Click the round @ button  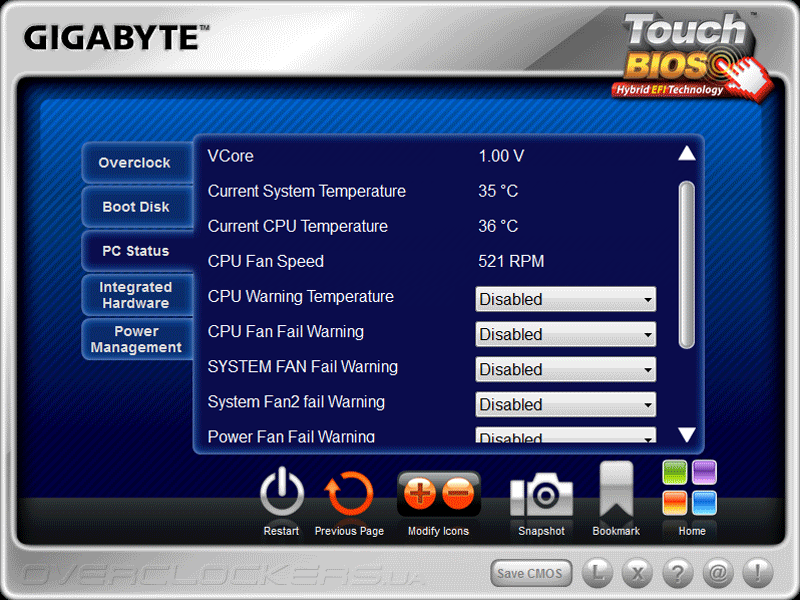[718, 572]
